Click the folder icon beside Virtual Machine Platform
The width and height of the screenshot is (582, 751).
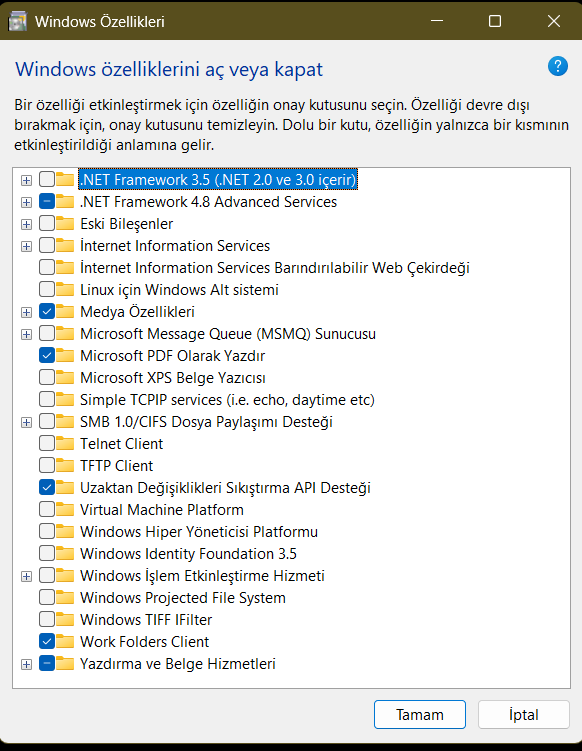65,510
